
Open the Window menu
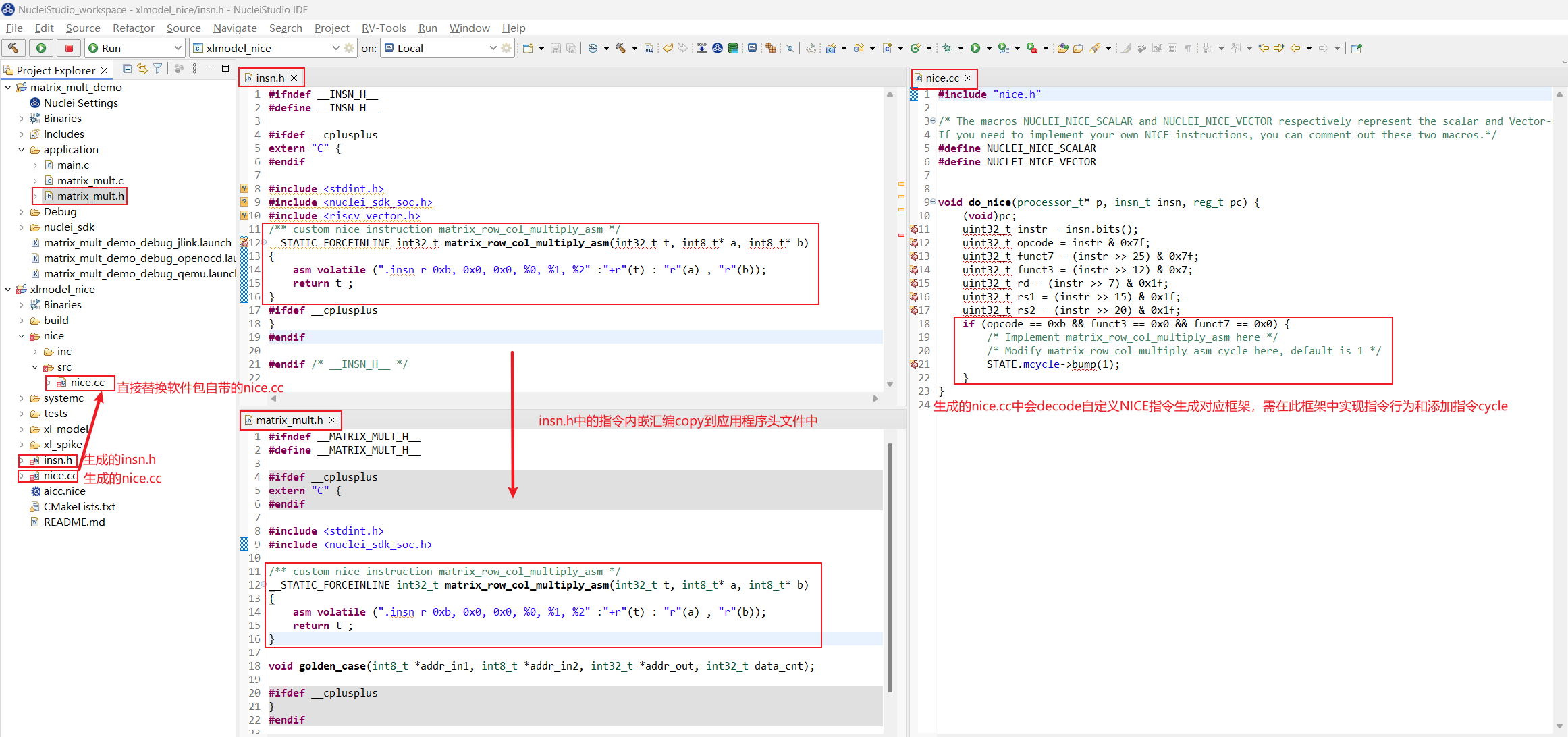[x=469, y=28]
